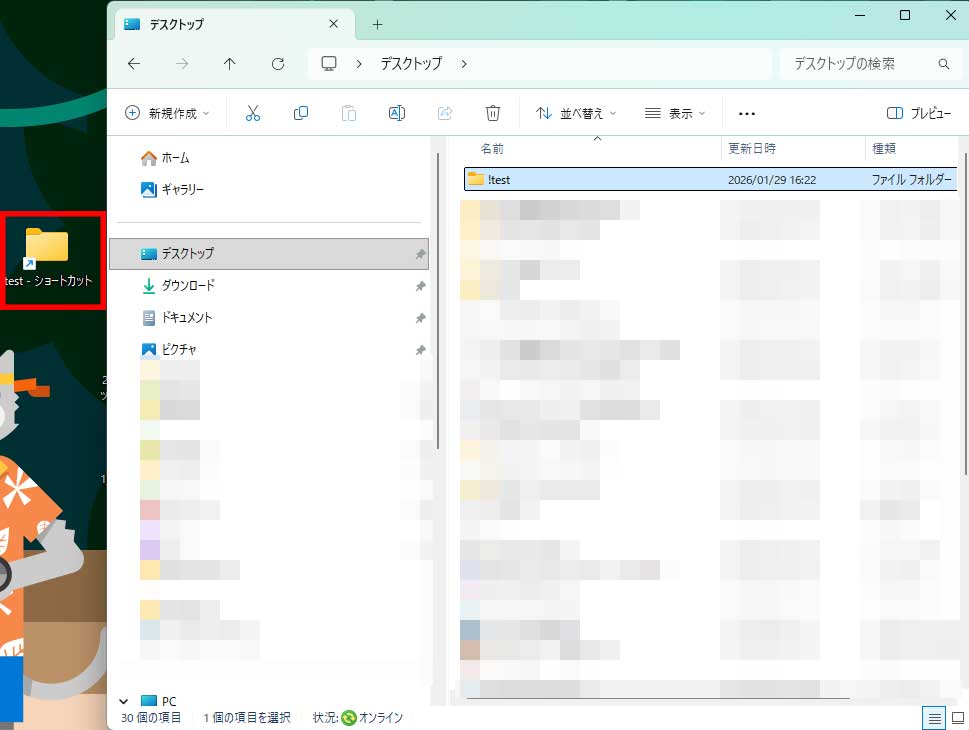Switch to details view layout icon
This screenshot has width=969, height=730.
click(934, 717)
